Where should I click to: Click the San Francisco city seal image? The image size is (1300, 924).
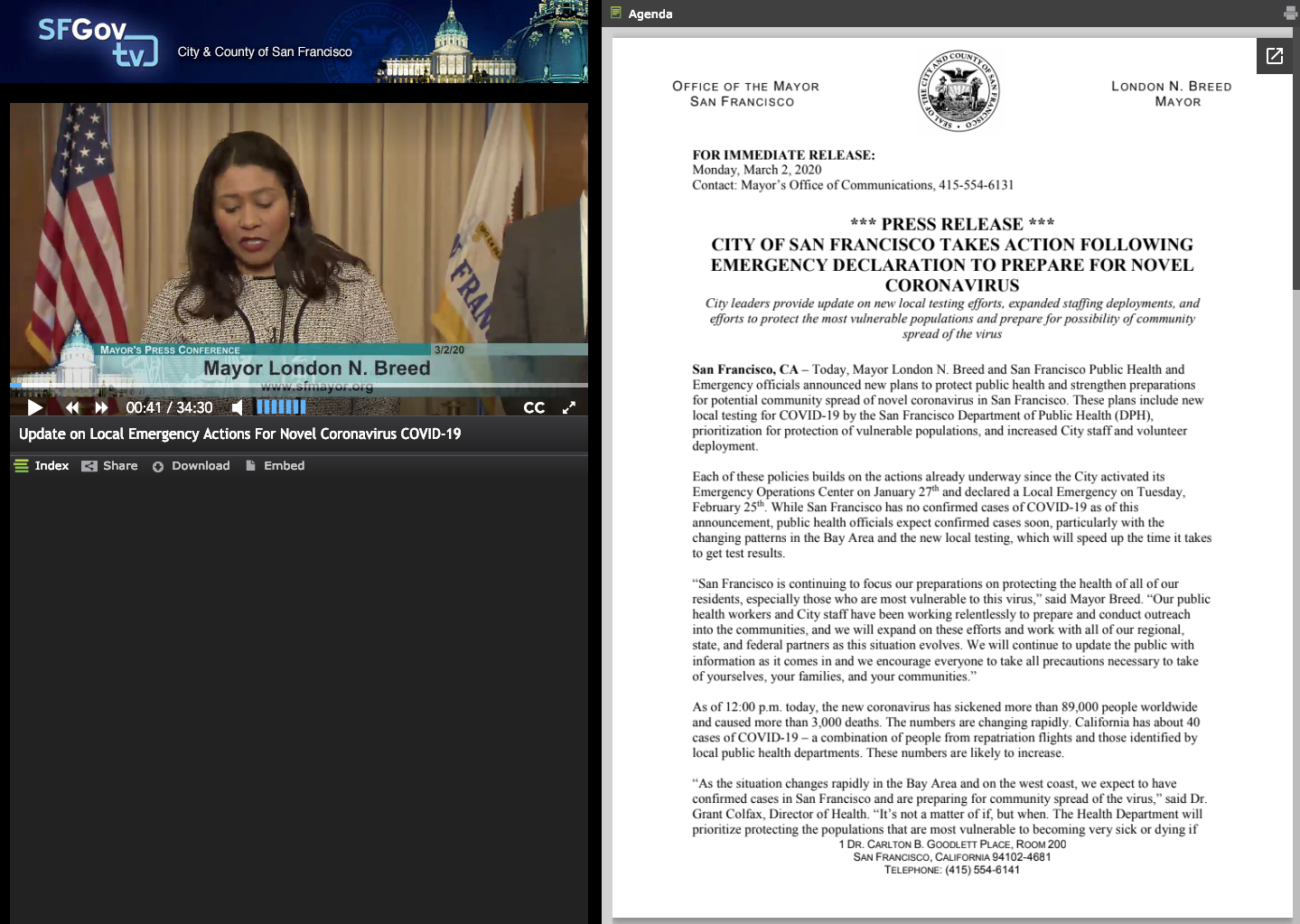click(x=959, y=91)
